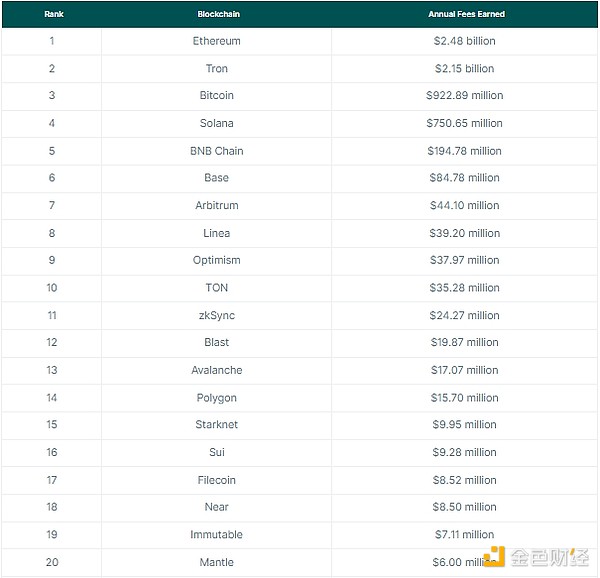
Task: Click the $37.97 million value
Action: pyautogui.click(x=465, y=260)
